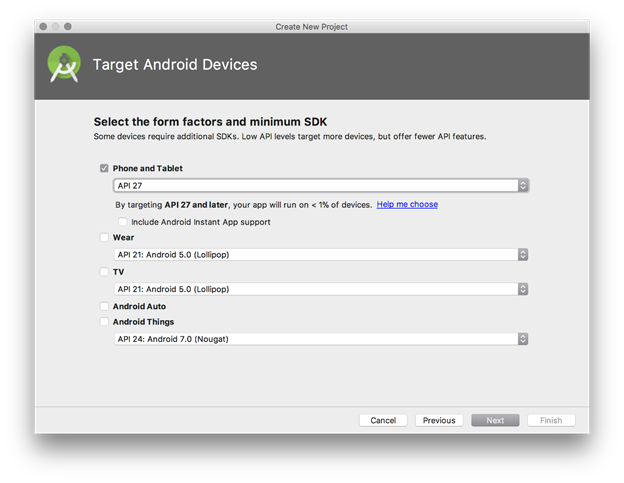Image resolution: width=624 pixels, height=483 pixels.
Task: Enable the Android Things checkbox
Action: tap(104, 321)
